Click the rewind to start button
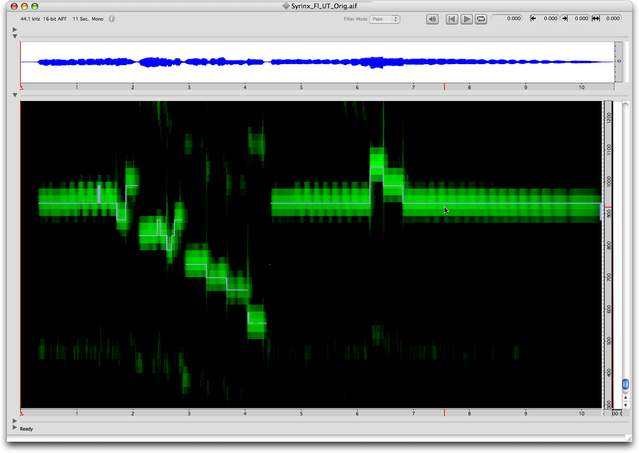The image size is (639, 453). [452, 19]
